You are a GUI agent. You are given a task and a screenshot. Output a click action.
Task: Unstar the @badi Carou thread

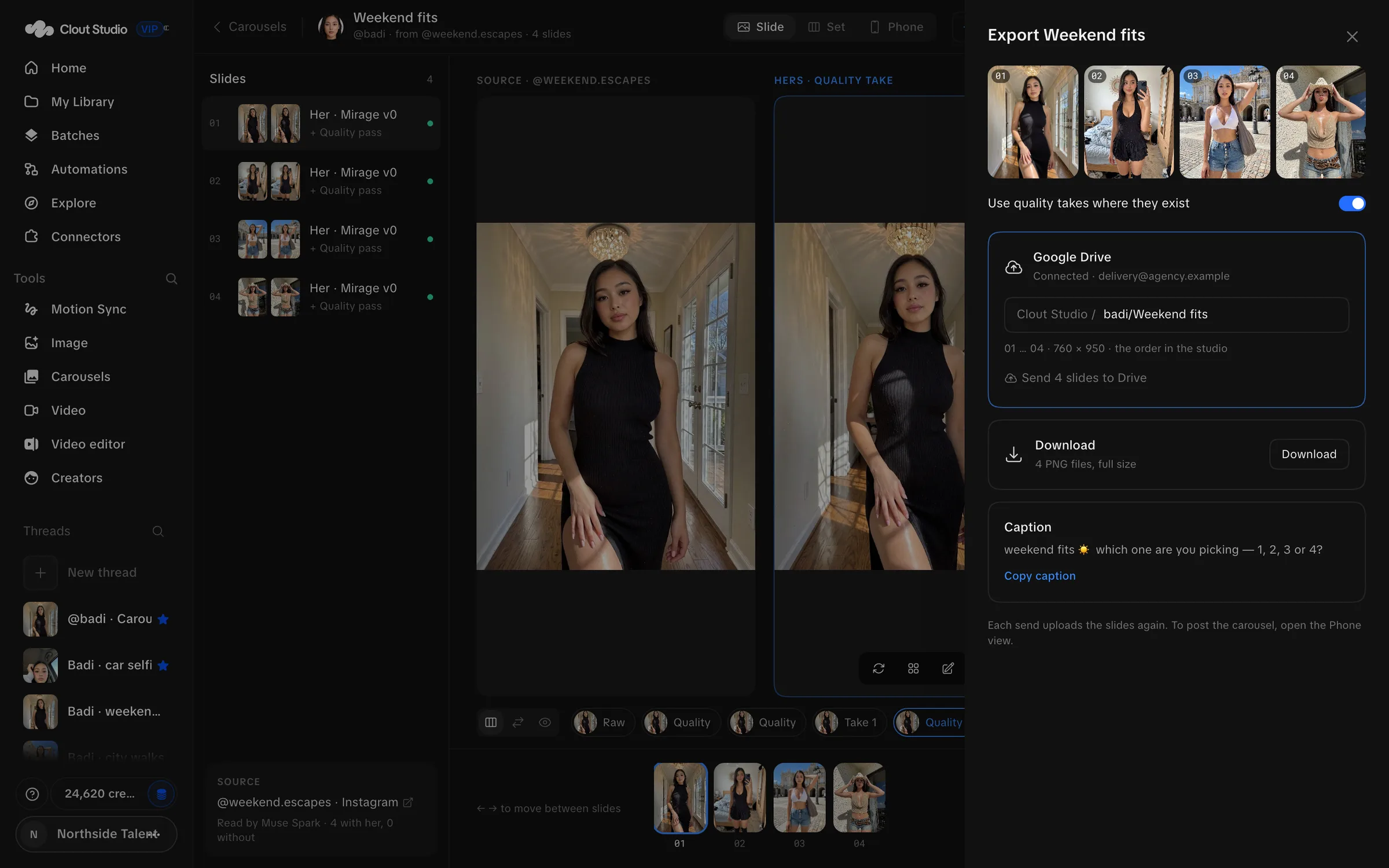(x=163, y=619)
